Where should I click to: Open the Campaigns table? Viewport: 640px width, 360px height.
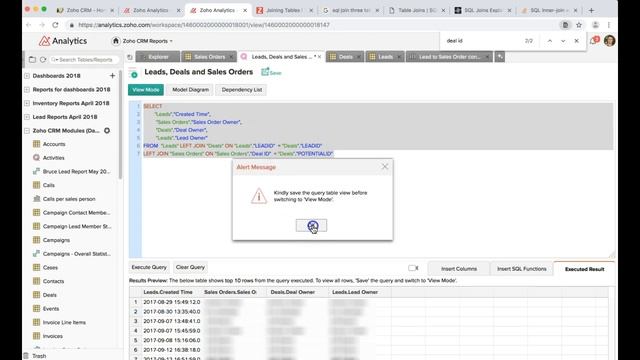56,240
